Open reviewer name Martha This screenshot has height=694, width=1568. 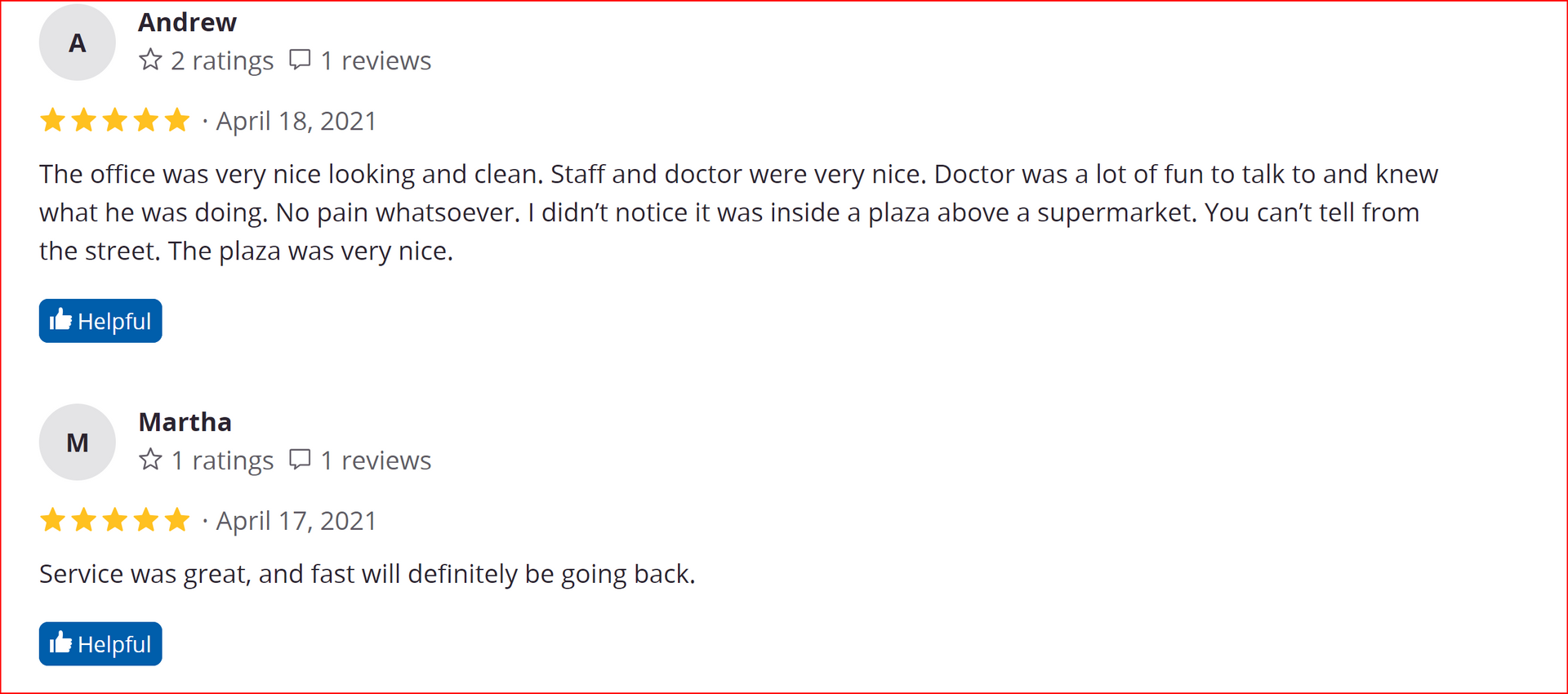click(185, 422)
